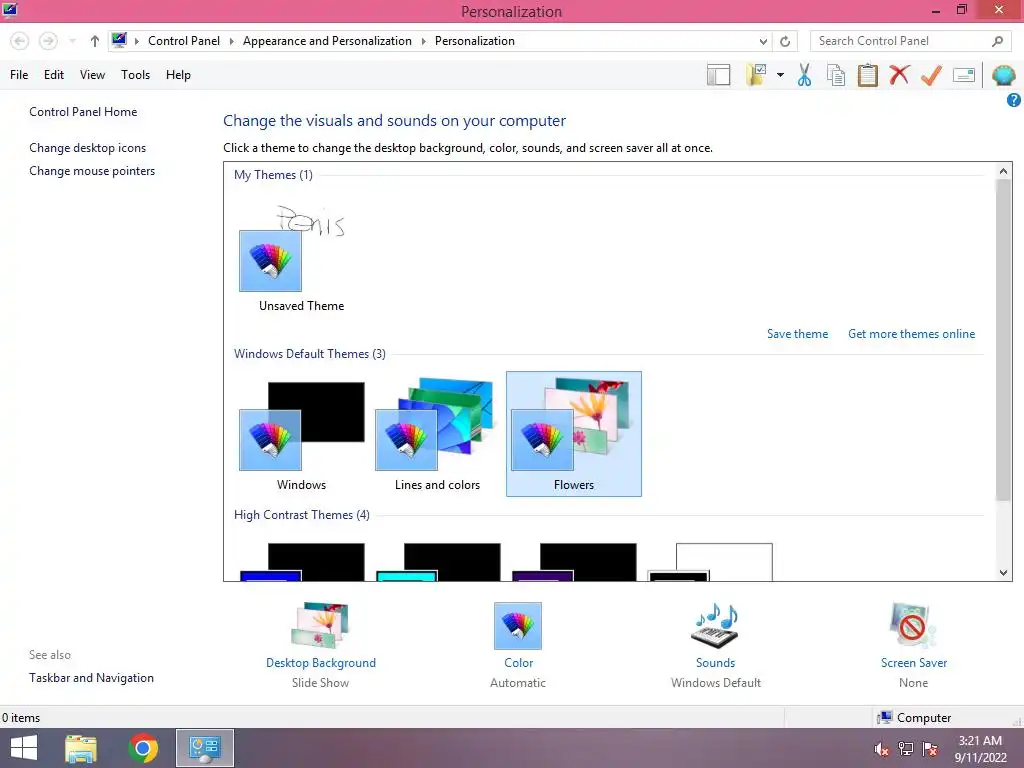
Task: Click theme list scroll down arrow
Action: pyautogui.click(x=1003, y=573)
